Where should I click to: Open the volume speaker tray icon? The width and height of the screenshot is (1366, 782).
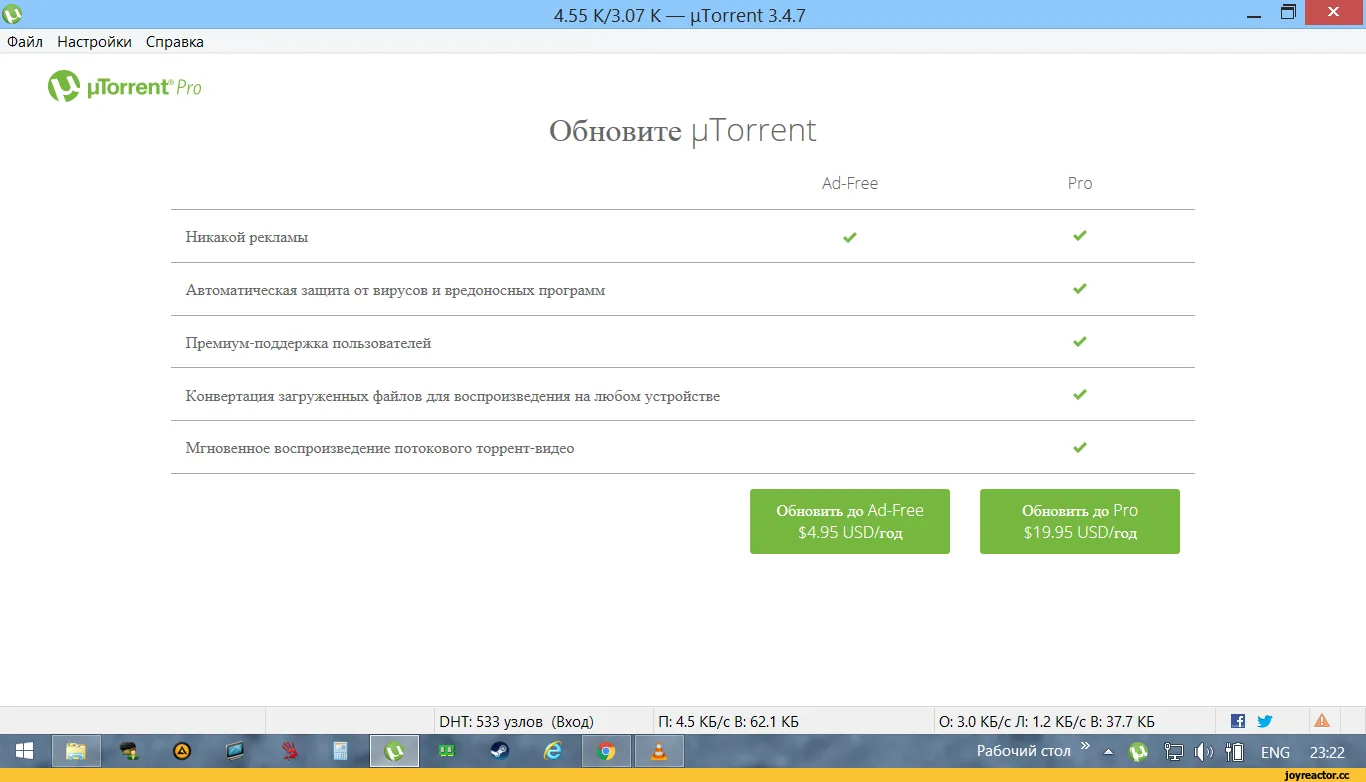point(1204,752)
